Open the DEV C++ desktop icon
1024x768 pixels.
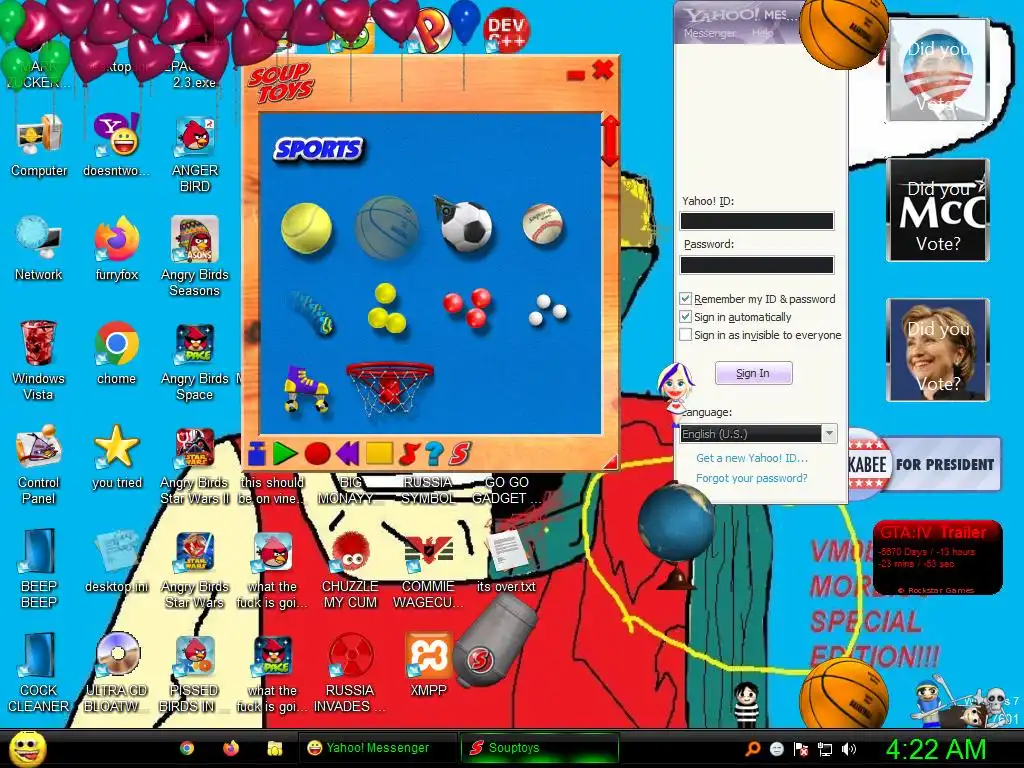[x=507, y=29]
